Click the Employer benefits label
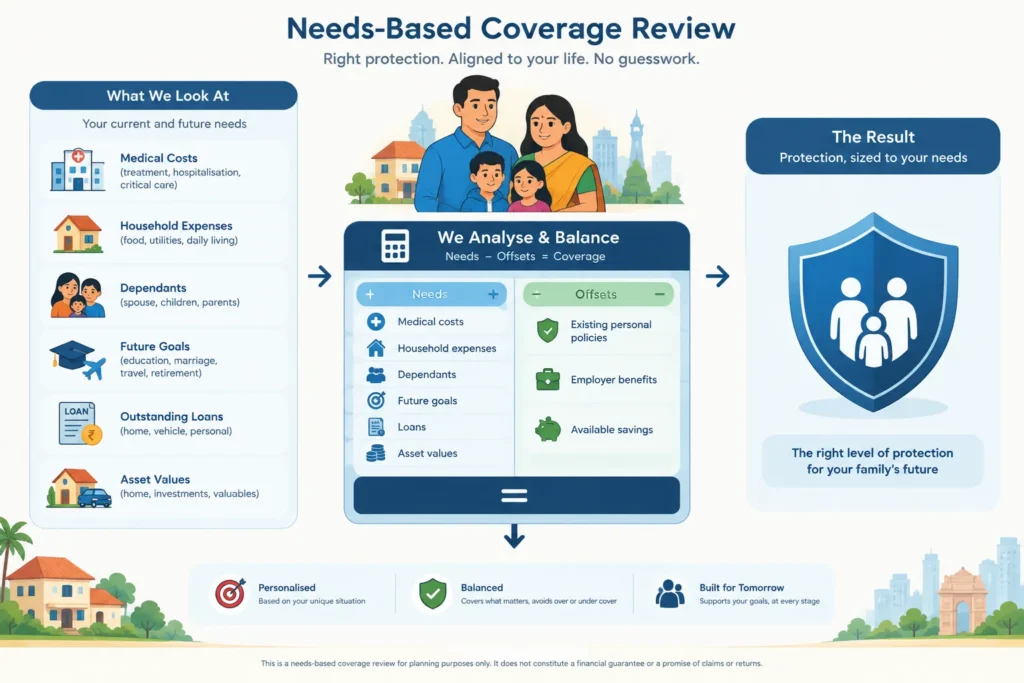1024x683 pixels. tap(614, 380)
